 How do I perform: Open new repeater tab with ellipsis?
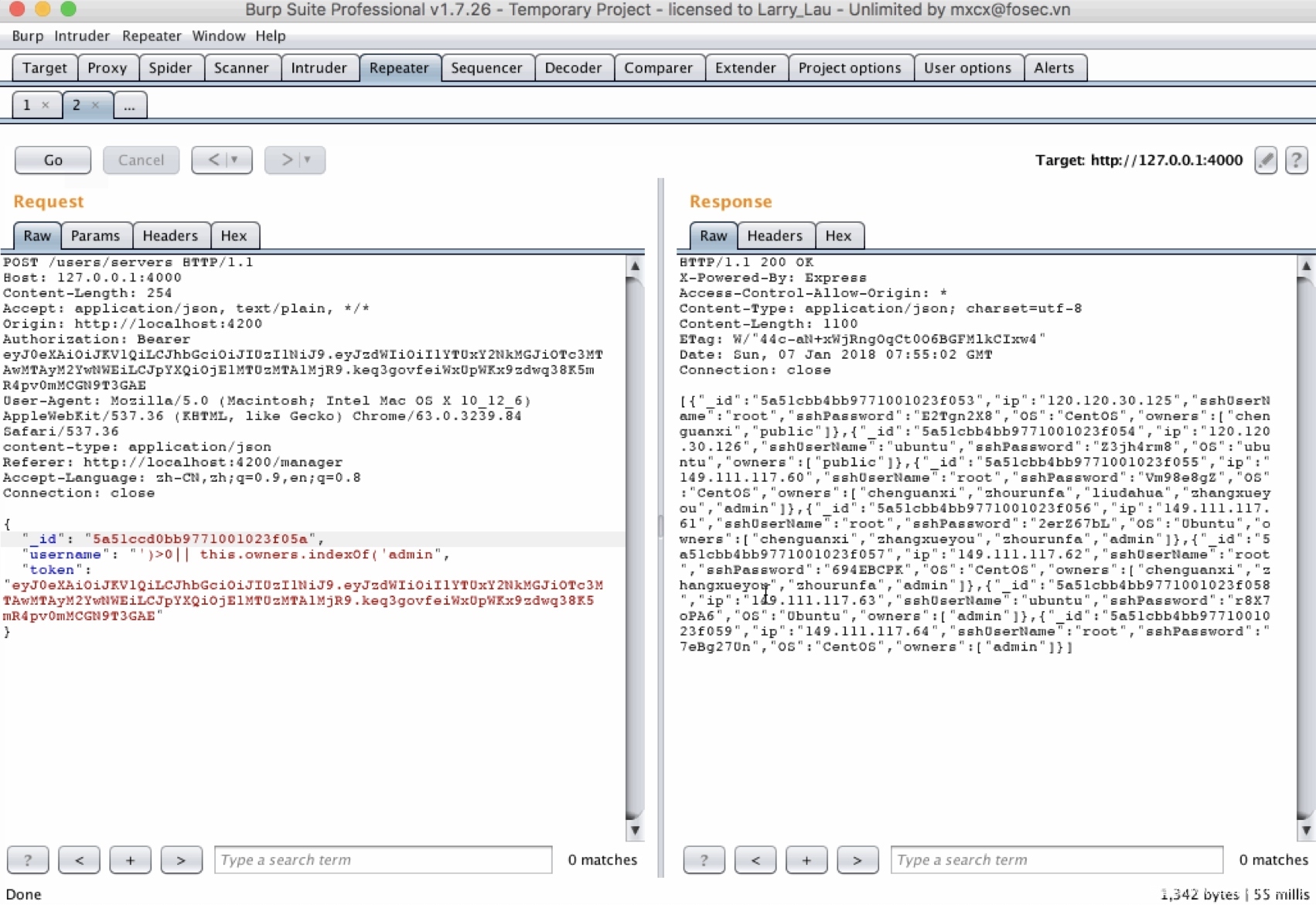(130, 105)
